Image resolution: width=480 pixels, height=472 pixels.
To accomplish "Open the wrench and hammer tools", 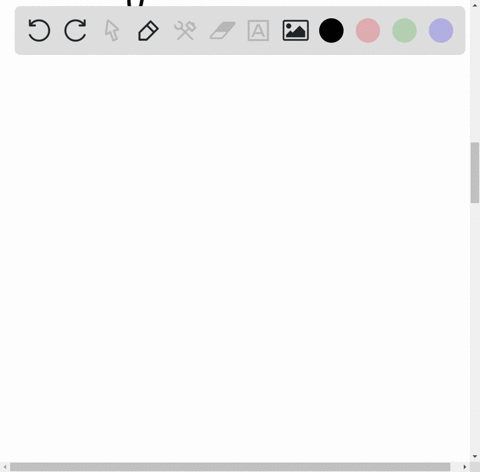I will [x=185, y=31].
